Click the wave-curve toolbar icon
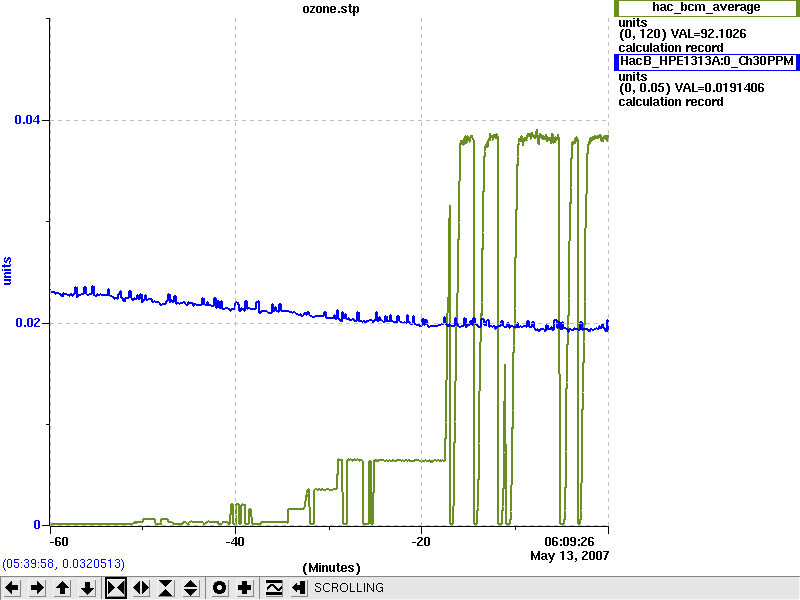Screen dimensions: 800x600 [x=274, y=588]
